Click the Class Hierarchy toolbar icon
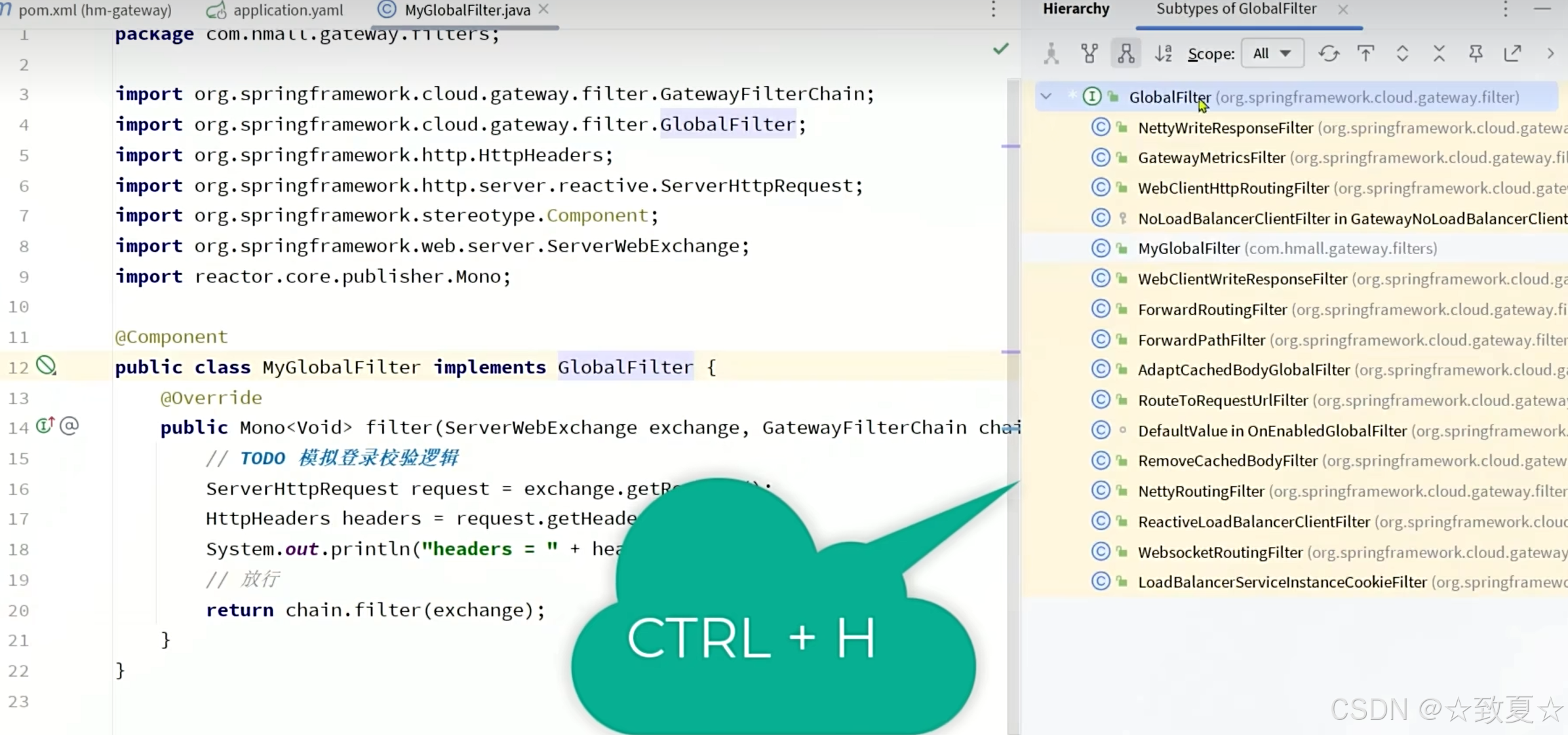The image size is (1568, 735). [1051, 54]
